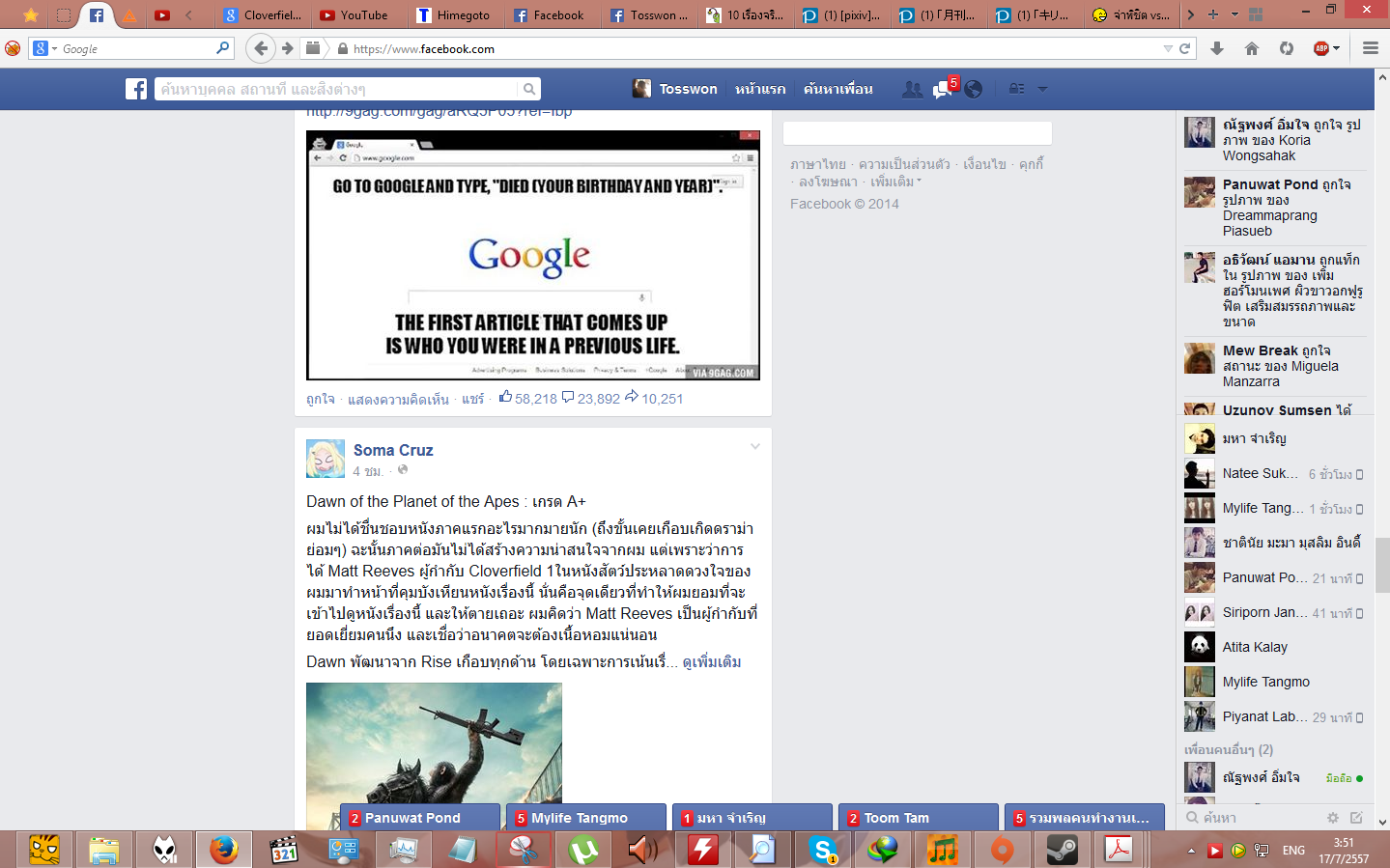Click the Facebook search input field
Image resolution: width=1390 pixels, height=868 pixels.
pos(338,89)
